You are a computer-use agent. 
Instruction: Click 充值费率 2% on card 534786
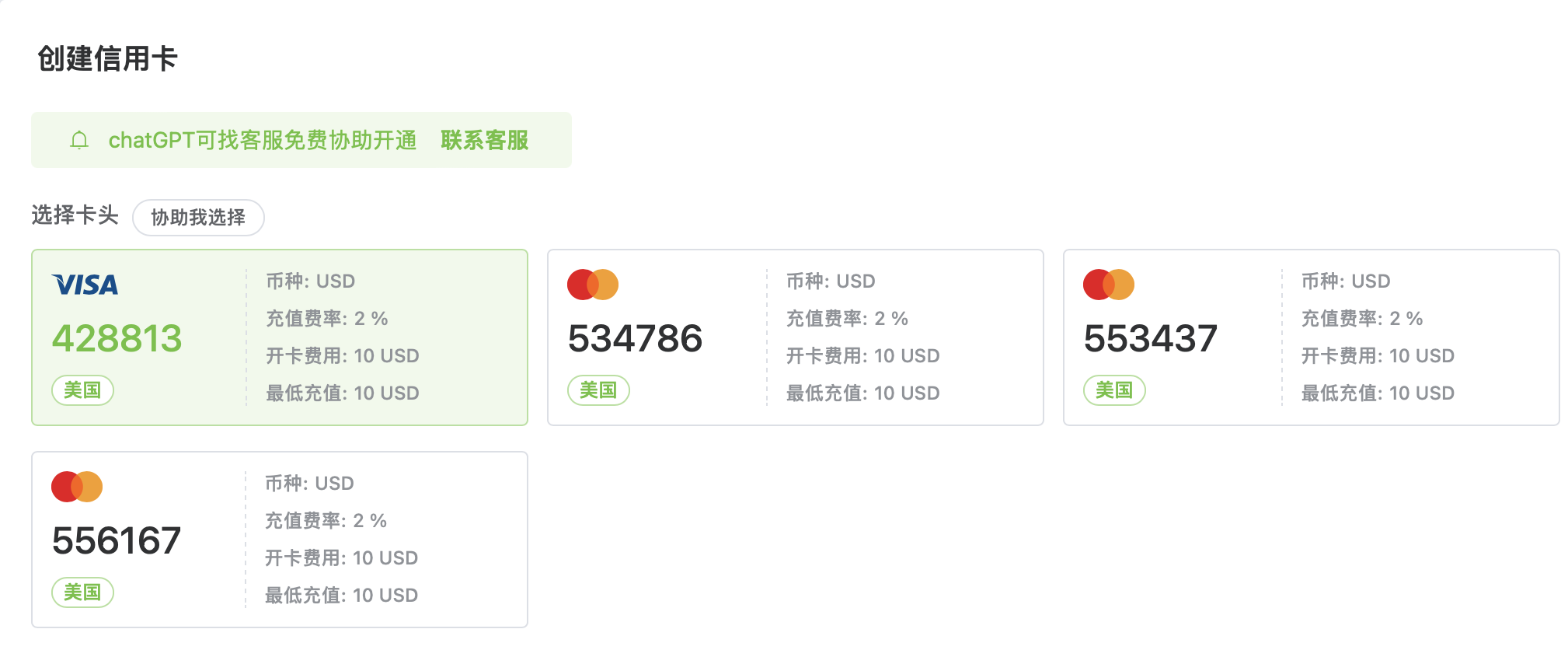[x=846, y=319]
